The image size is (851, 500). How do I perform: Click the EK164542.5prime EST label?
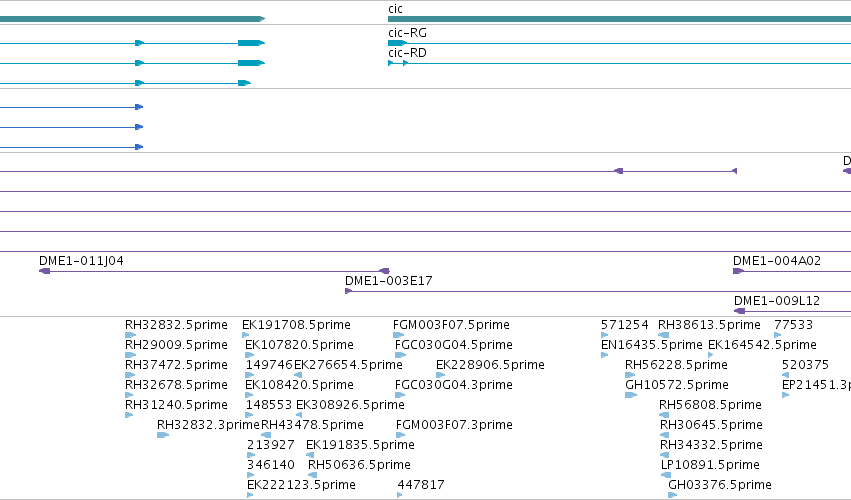[x=763, y=345]
